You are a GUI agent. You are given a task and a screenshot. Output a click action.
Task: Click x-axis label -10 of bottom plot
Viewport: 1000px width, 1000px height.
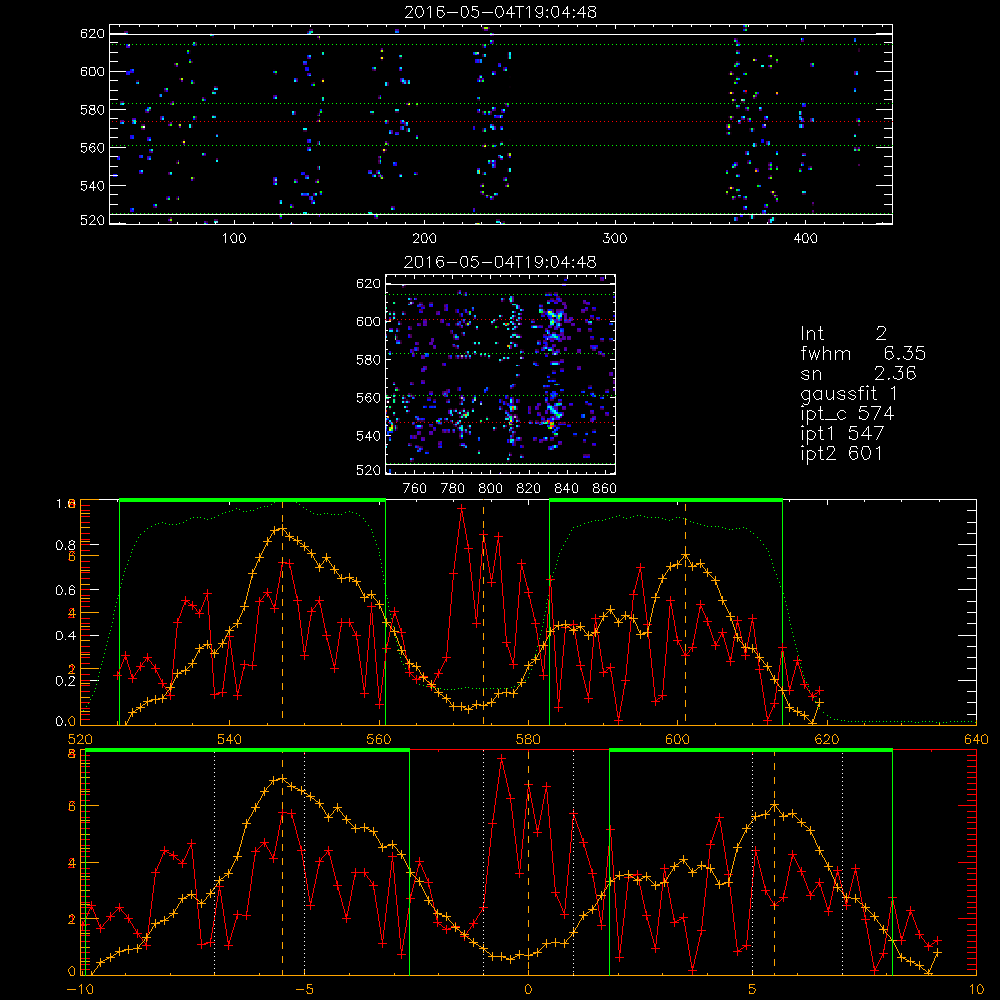[80, 990]
